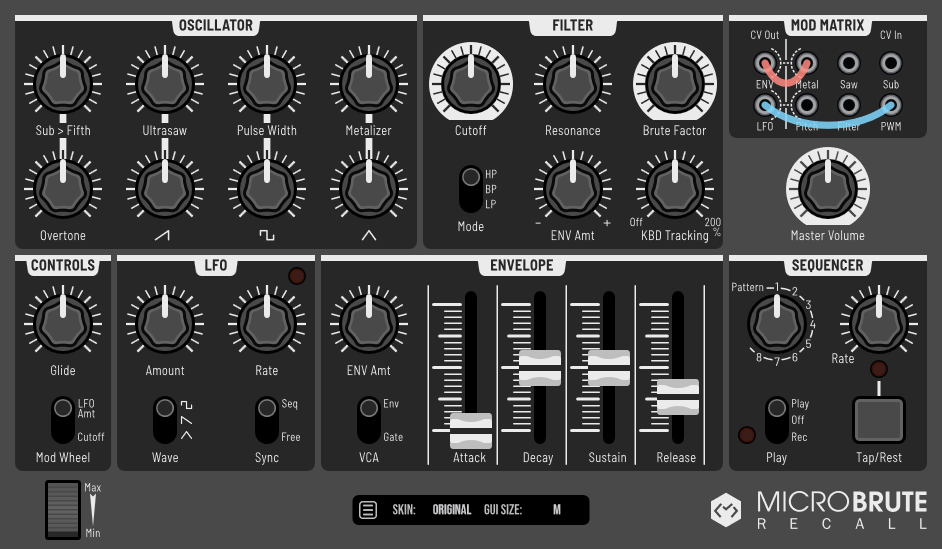
Task: Open the hamburger menu icon
Action: pyautogui.click(x=368, y=510)
